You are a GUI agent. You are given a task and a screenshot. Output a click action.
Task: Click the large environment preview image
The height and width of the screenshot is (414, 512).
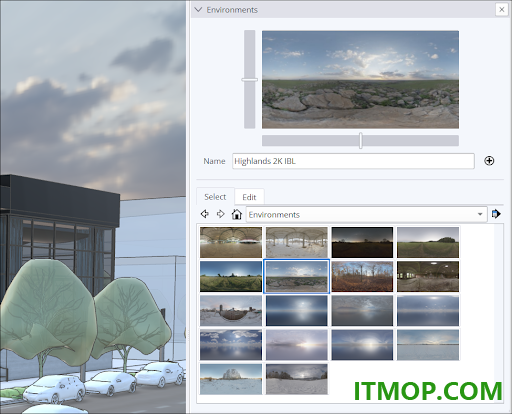pos(360,80)
